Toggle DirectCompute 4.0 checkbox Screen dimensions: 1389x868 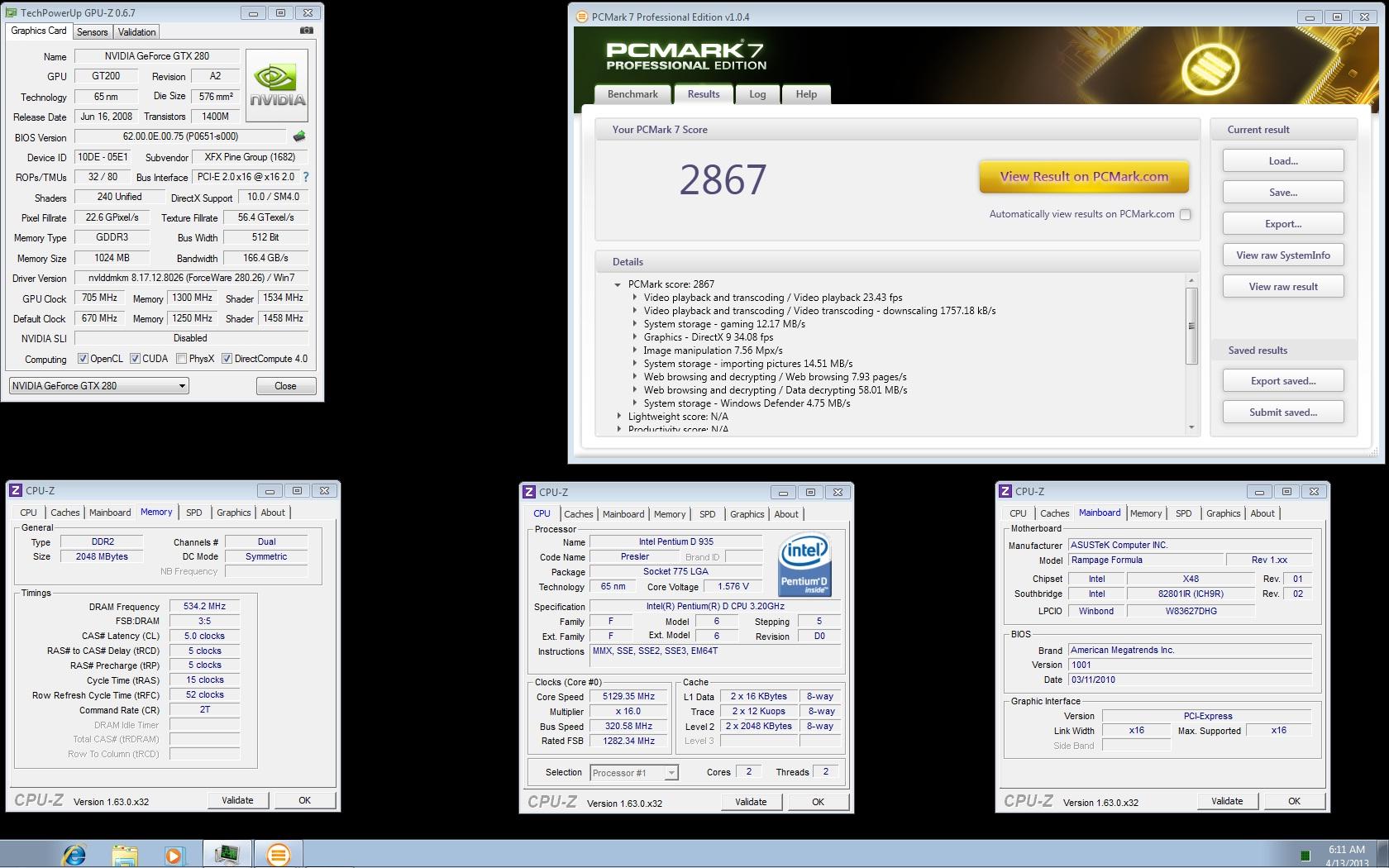[x=227, y=359]
